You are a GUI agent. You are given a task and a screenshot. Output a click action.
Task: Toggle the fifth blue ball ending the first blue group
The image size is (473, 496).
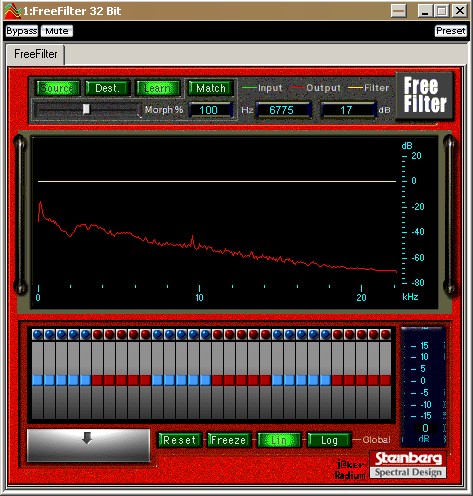pyautogui.click(x=85, y=334)
